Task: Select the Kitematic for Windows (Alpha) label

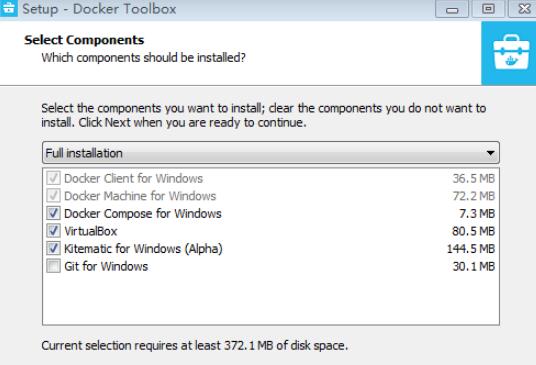Action: tap(143, 249)
